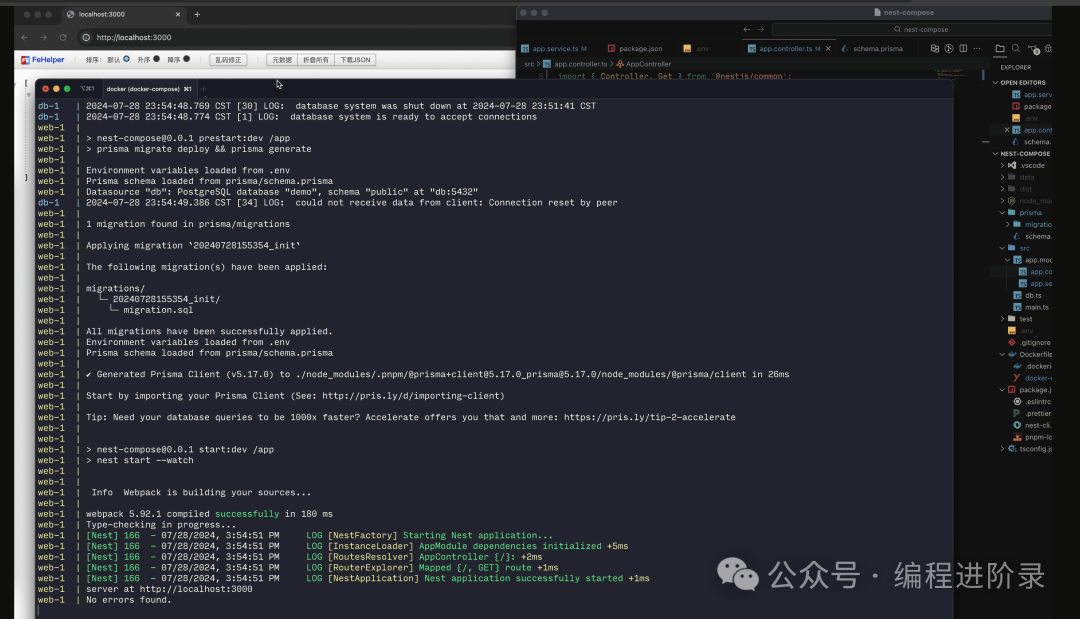Click the 元数据 button
Image resolution: width=1080 pixels, height=619 pixels.
[x=281, y=60]
